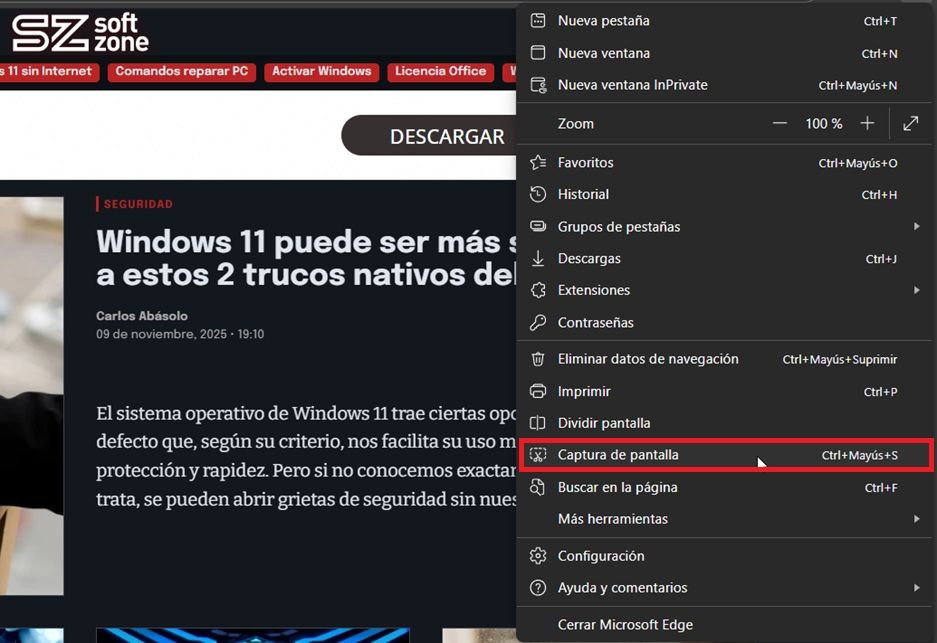
Task: Click the Favoritos star icon
Action: pos(538,162)
